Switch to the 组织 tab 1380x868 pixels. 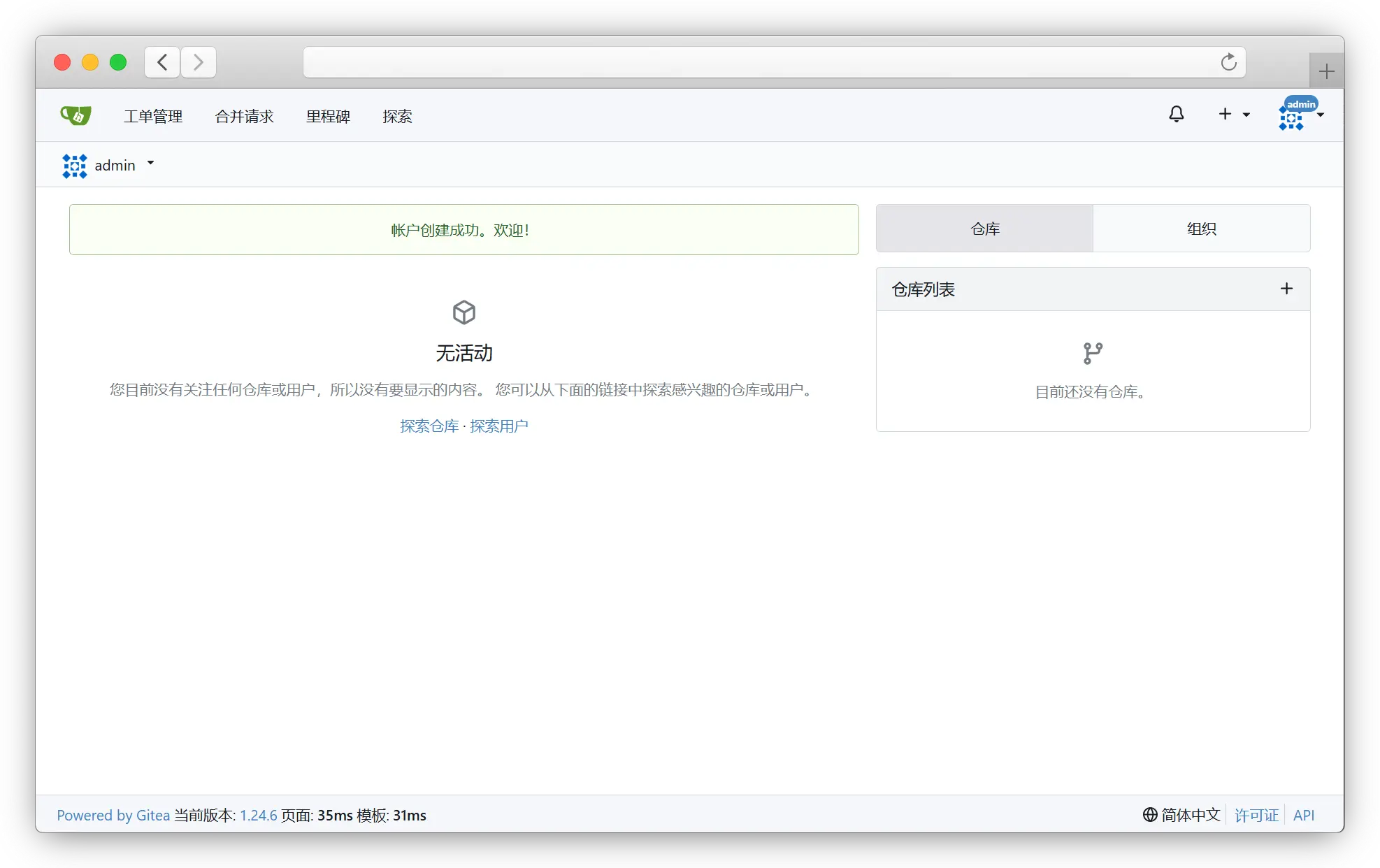click(1201, 229)
